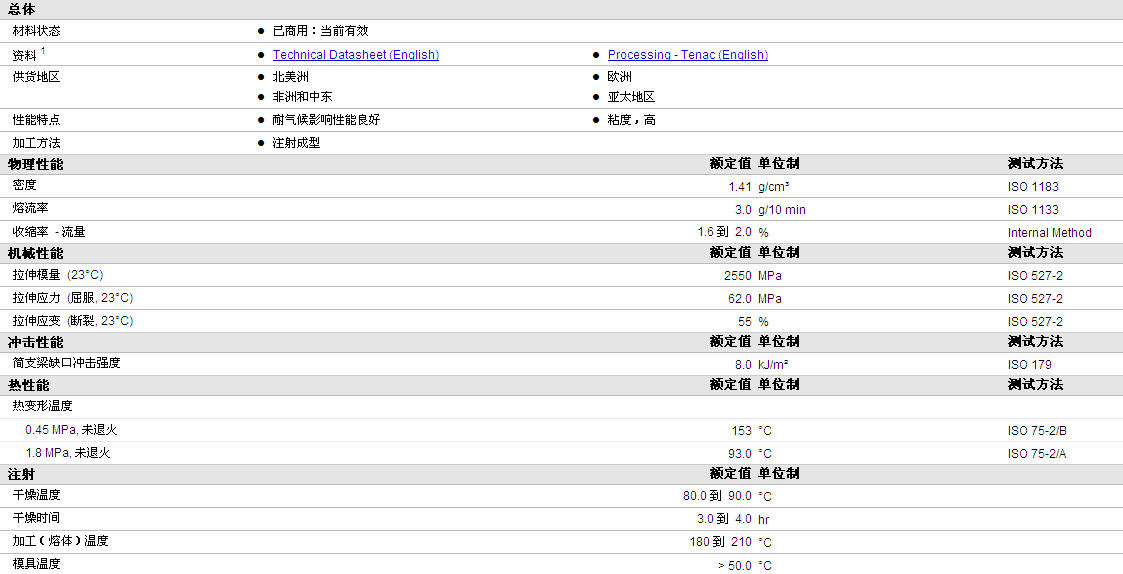The image size is (1123, 574).
Task: Select the 0.45 MPa, 未退火 row
Action: (562, 430)
